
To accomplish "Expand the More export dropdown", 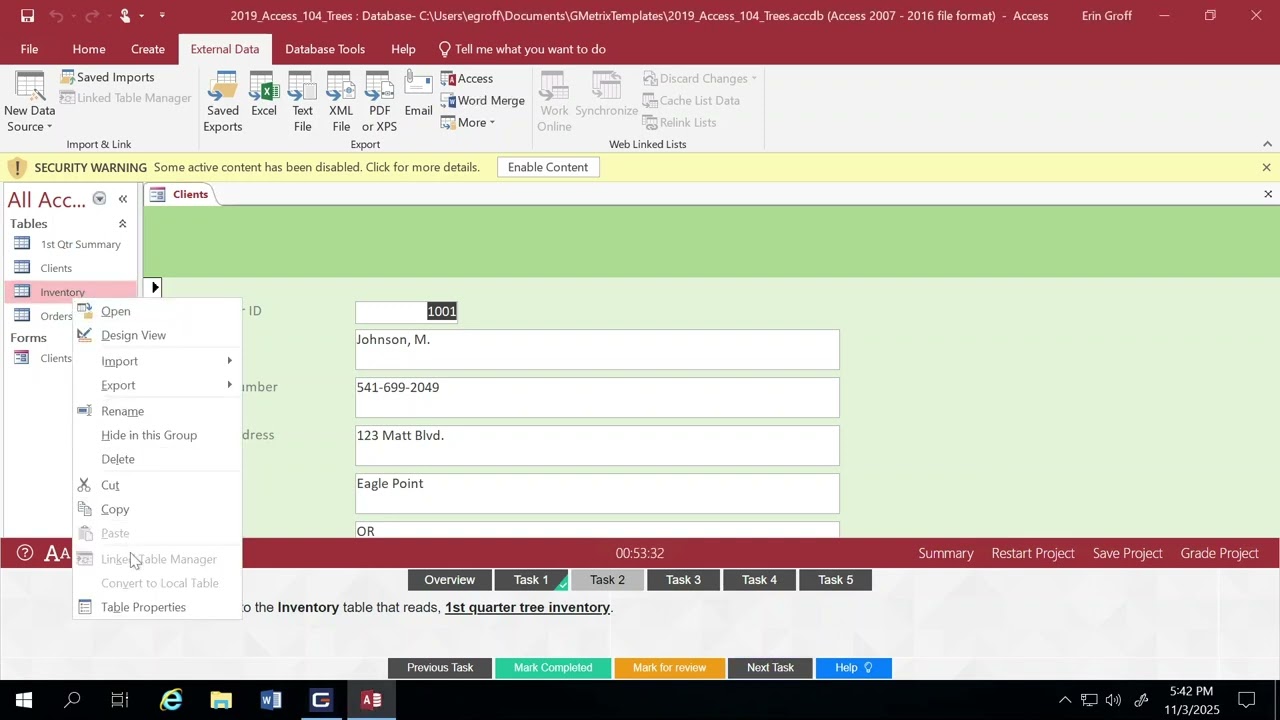I will [x=468, y=122].
